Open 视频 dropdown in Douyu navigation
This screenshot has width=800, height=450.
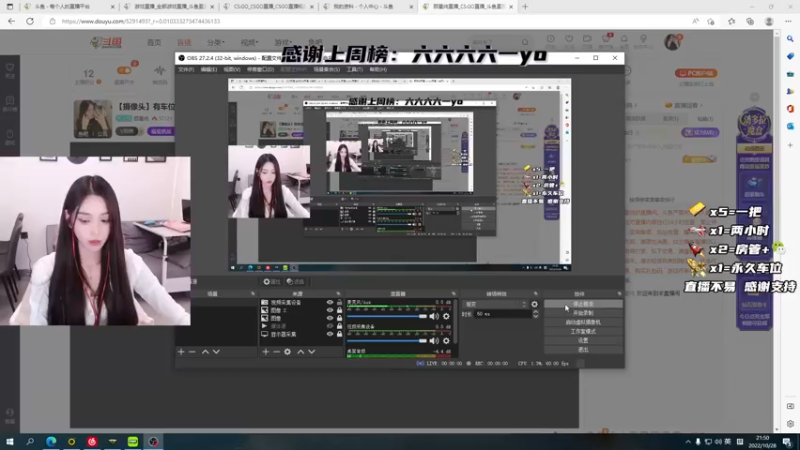249,42
